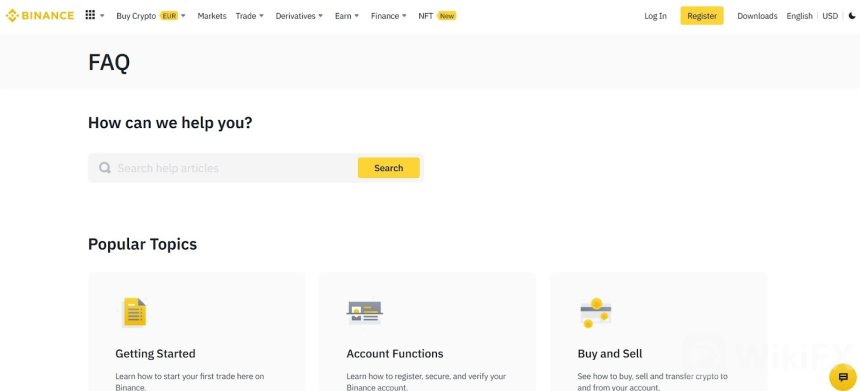Click the 'How can we help you?' heading
Viewport: 860px width, 391px height.
coord(170,123)
